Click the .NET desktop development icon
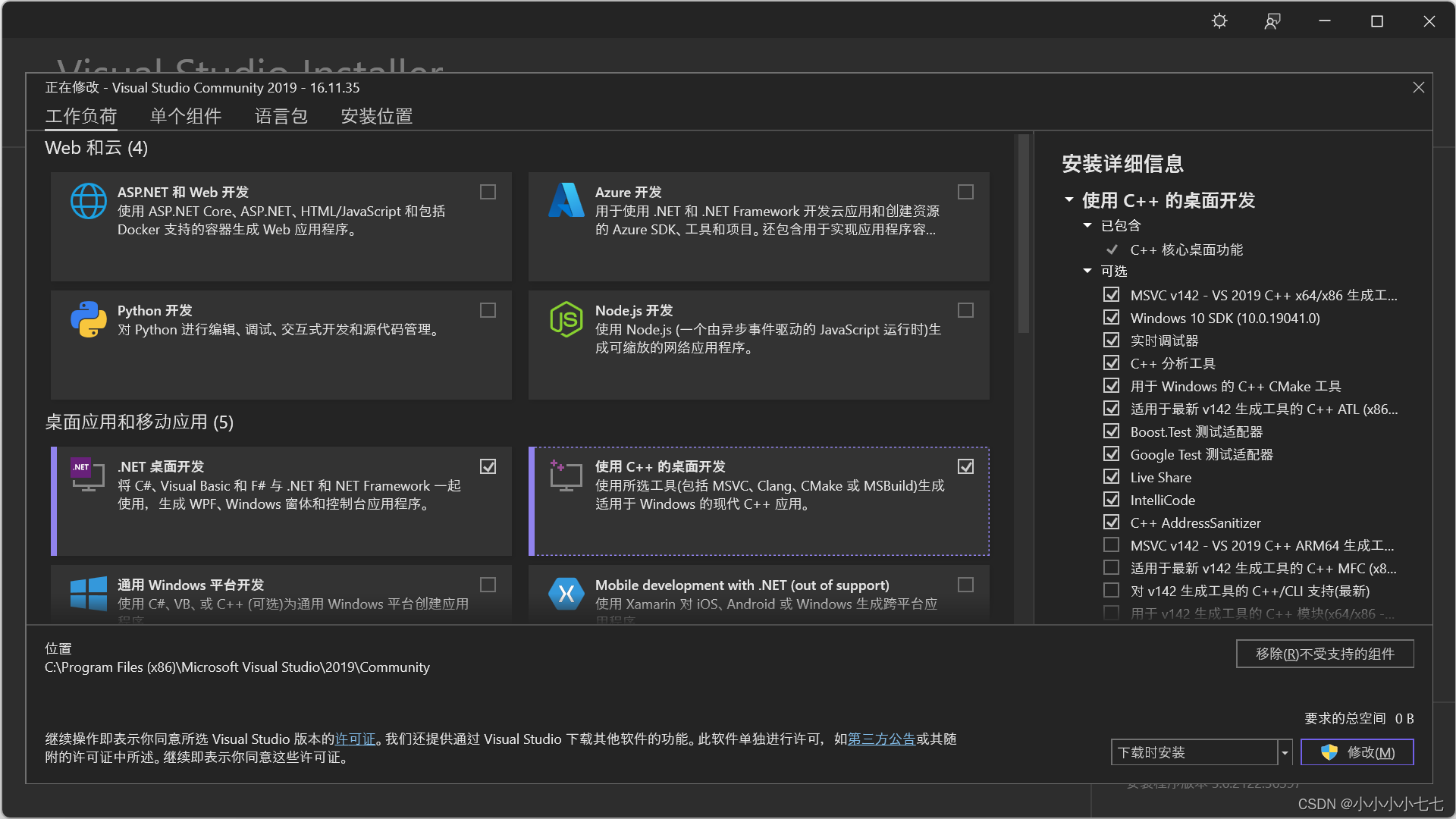Image resolution: width=1456 pixels, height=819 pixels. click(88, 475)
